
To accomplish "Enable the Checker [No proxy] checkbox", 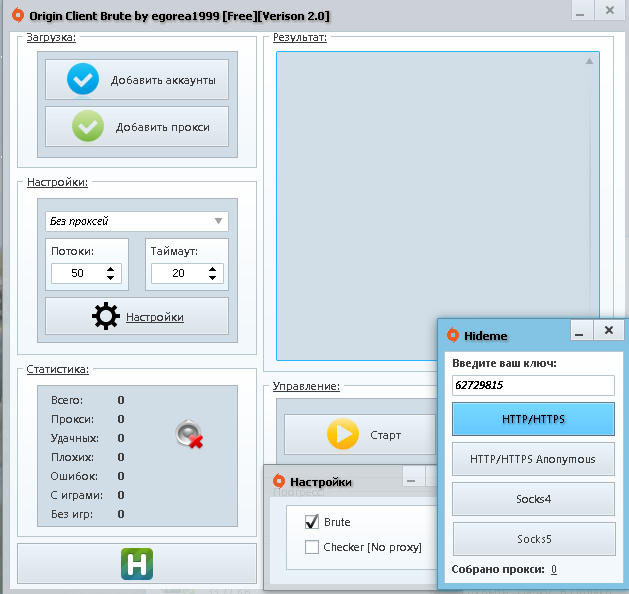I will tap(312, 547).
